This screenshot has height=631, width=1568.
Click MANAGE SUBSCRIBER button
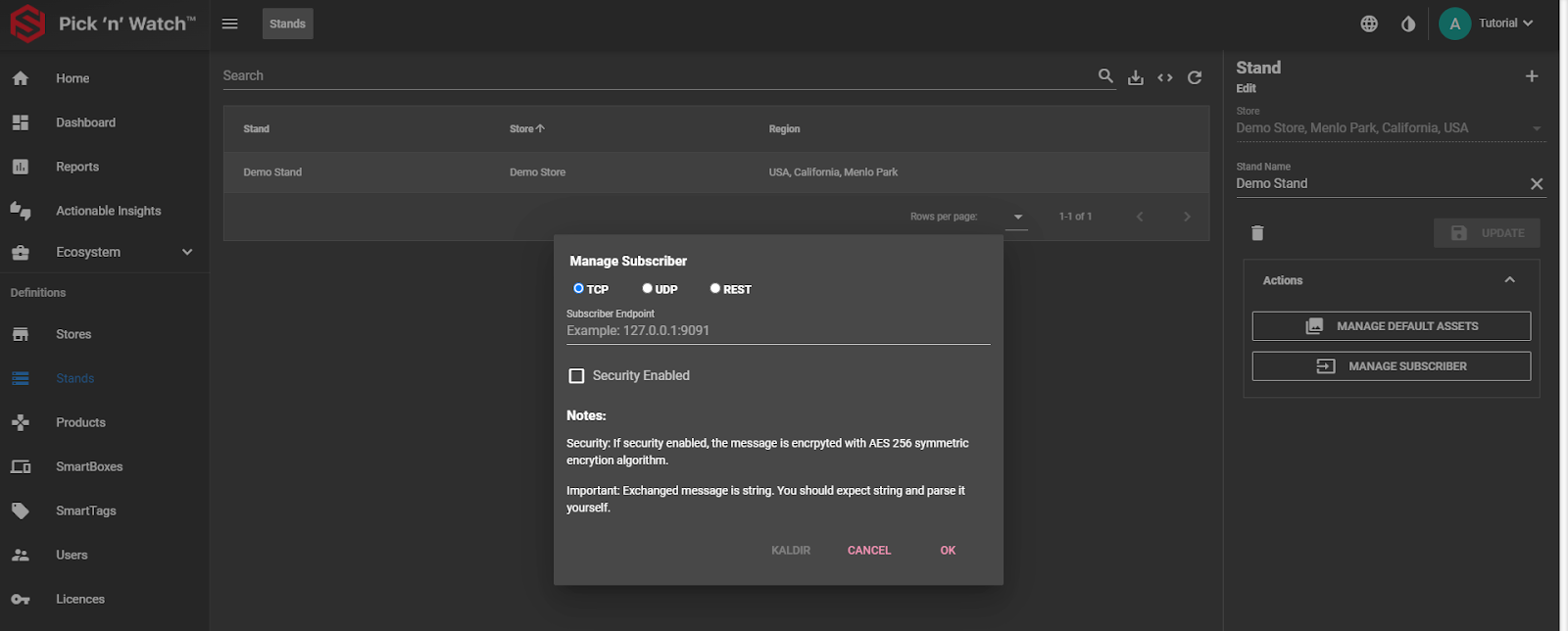coord(1392,366)
